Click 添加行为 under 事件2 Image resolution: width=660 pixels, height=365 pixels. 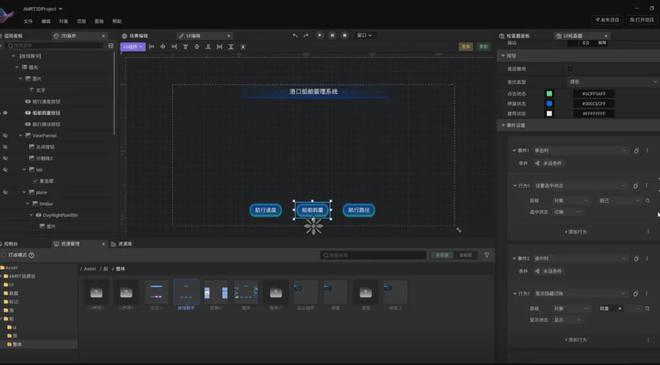click(x=575, y=340)
